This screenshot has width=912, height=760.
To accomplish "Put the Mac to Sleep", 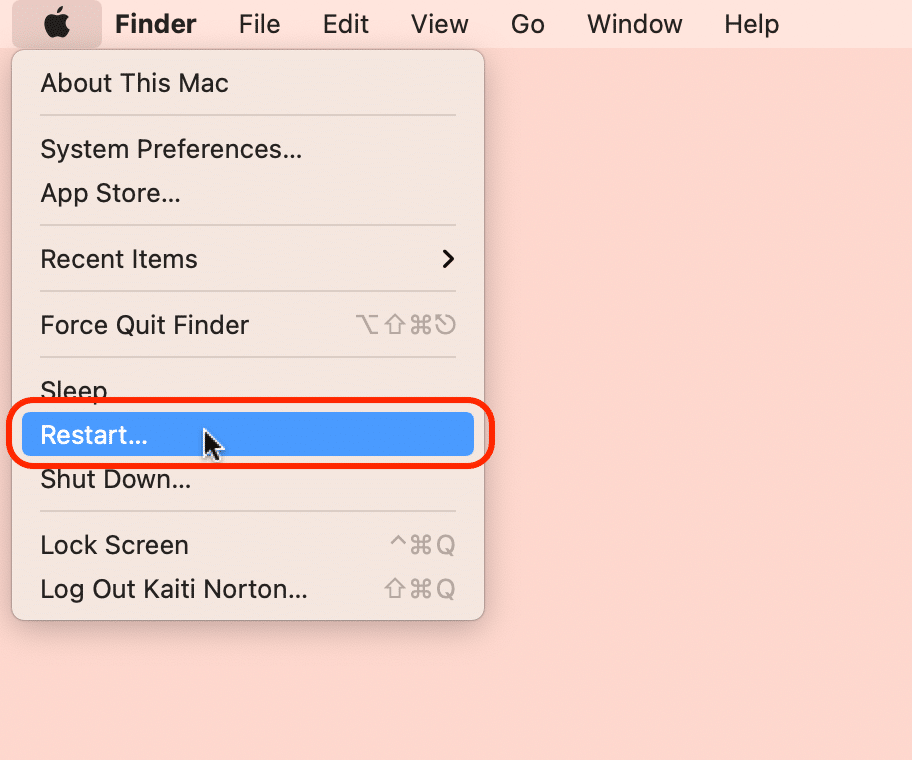I will tap(74, 388).
